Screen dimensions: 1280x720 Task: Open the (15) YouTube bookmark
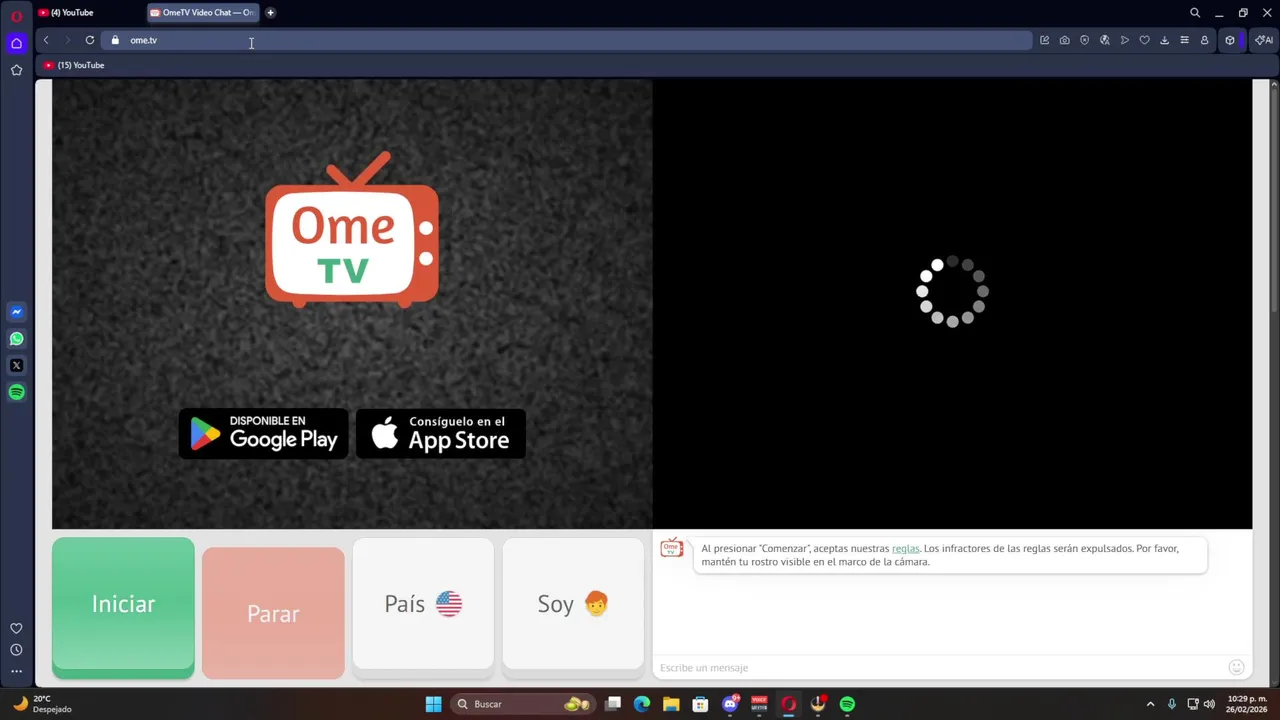tap(74, 65)
